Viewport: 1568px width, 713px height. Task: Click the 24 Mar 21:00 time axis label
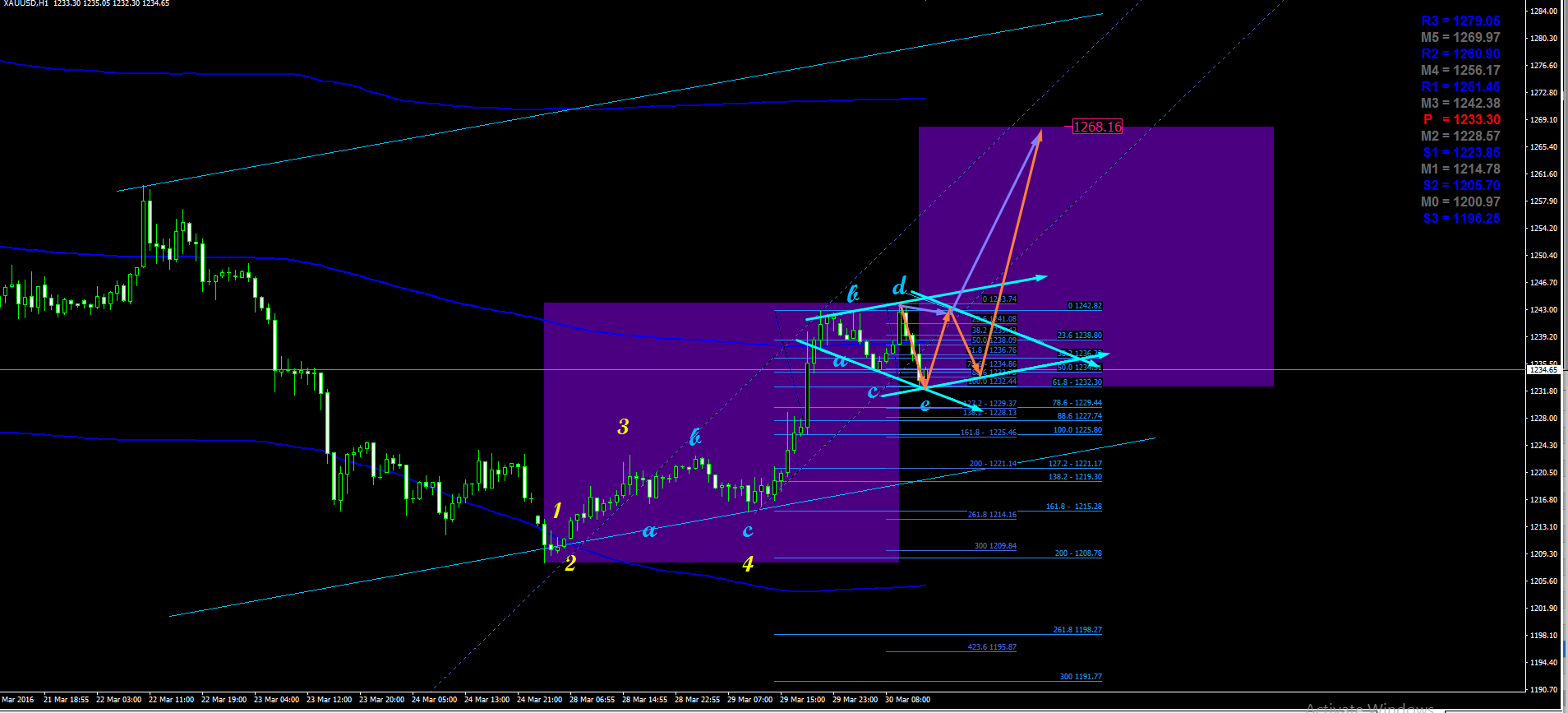click(x=540, y=700)
